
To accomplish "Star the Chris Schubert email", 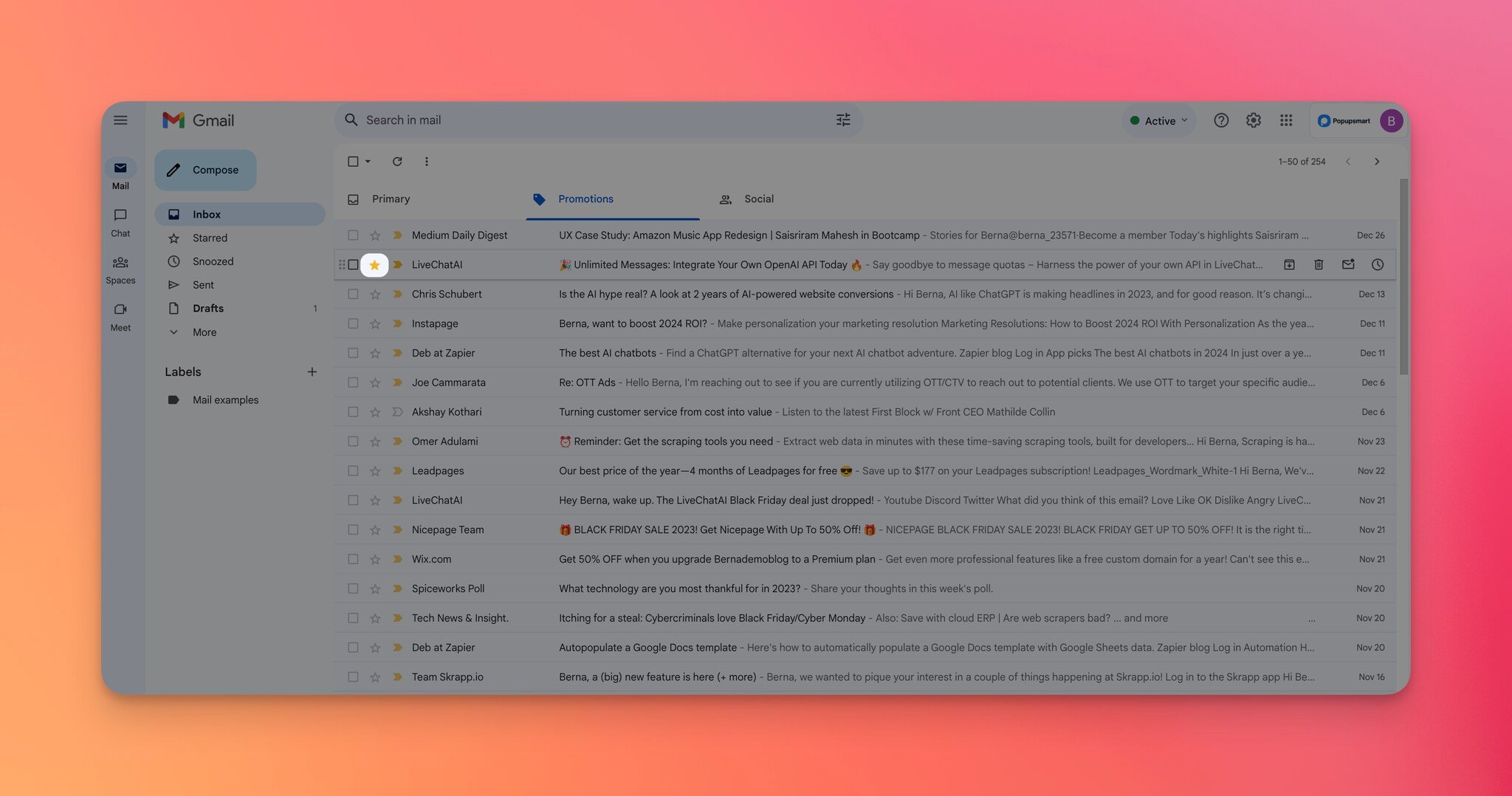I will [x=375, y=295].
